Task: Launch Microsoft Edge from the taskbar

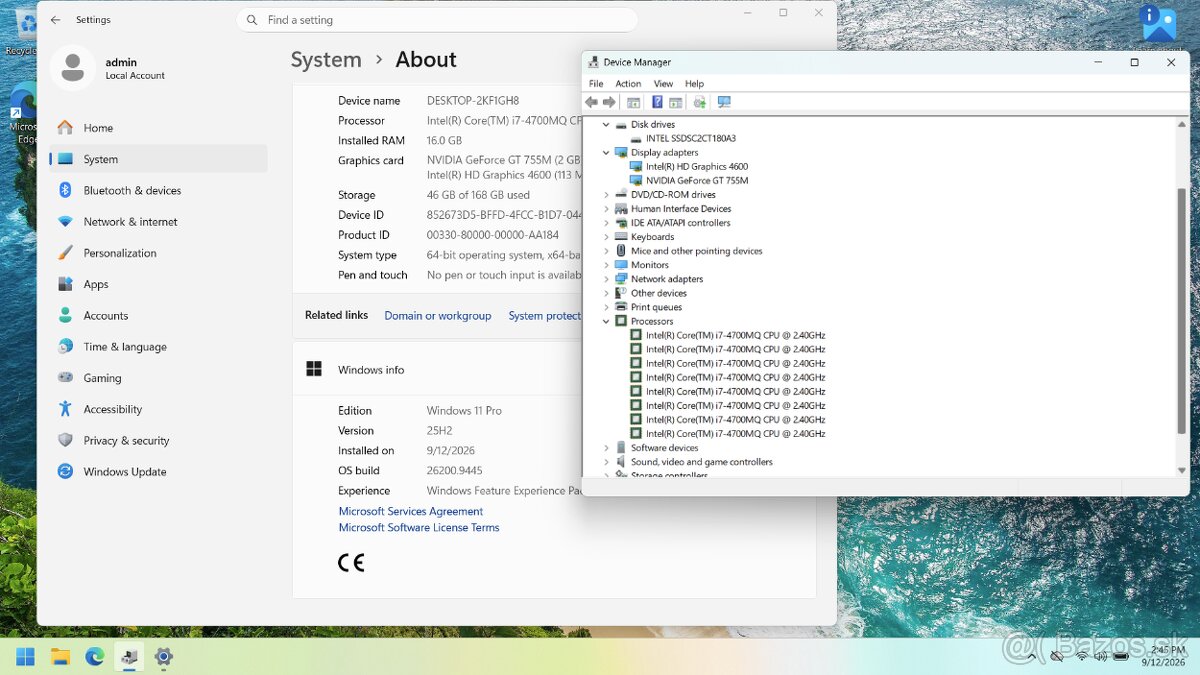Action: (94, 657)
